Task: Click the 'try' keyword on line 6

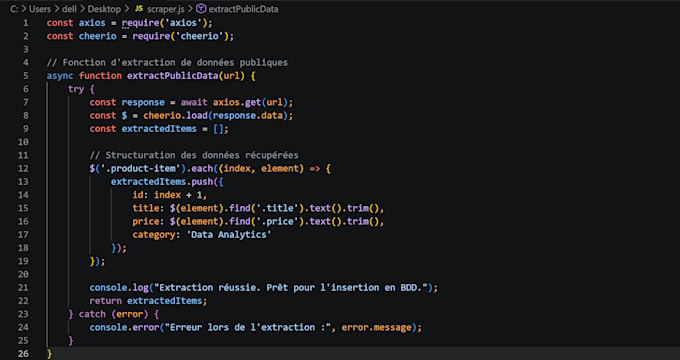Action: (76, 89)
